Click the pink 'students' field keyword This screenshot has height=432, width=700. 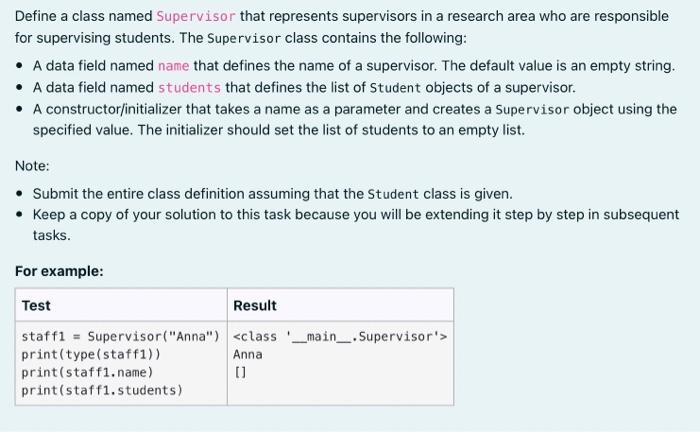point(189,87)
